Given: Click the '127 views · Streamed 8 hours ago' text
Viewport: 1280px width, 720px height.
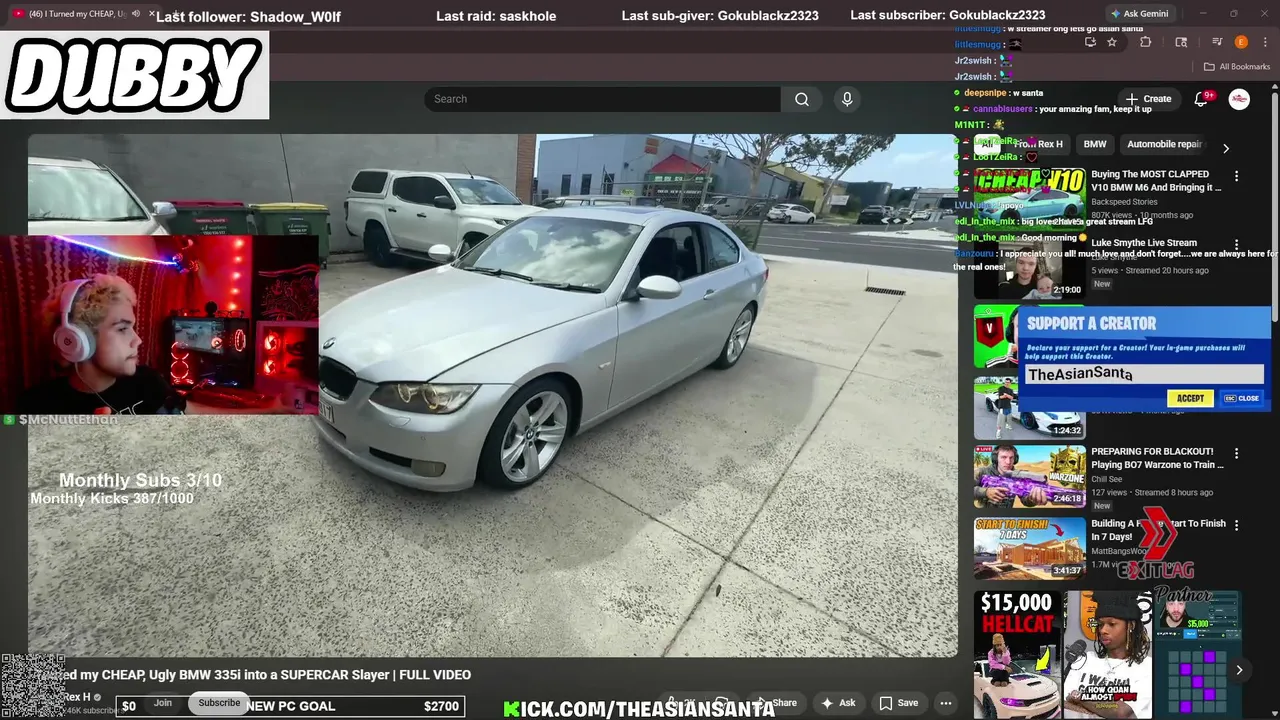Looking at the screenshot, I should pos(1152,492).
